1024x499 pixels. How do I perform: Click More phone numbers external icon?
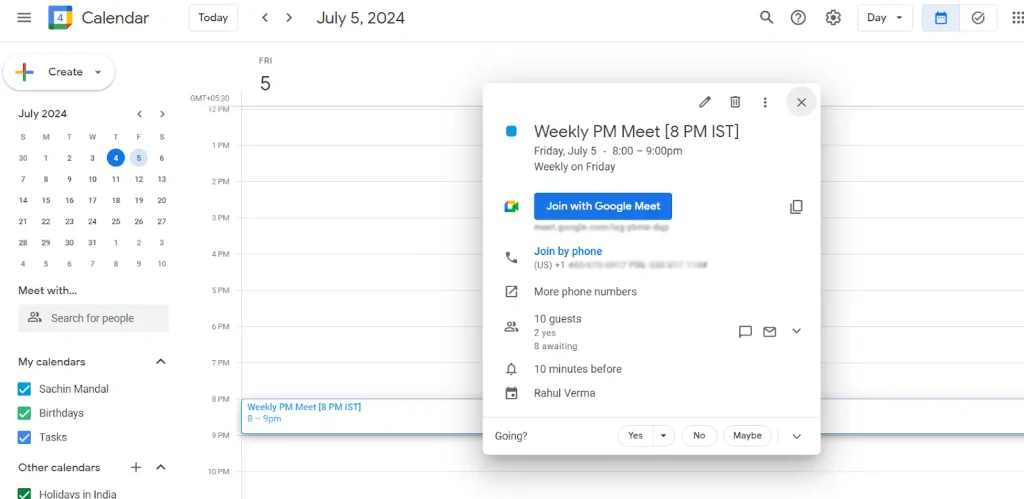click(x=511, y=291)
